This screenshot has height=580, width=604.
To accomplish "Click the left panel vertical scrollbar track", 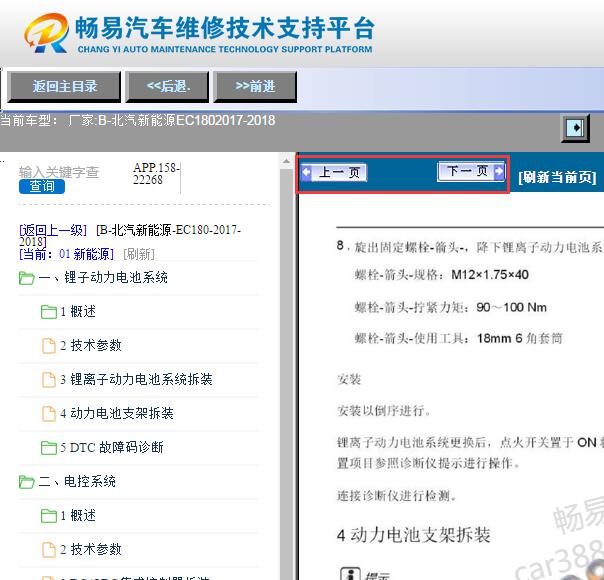I will tap(286, 374).
